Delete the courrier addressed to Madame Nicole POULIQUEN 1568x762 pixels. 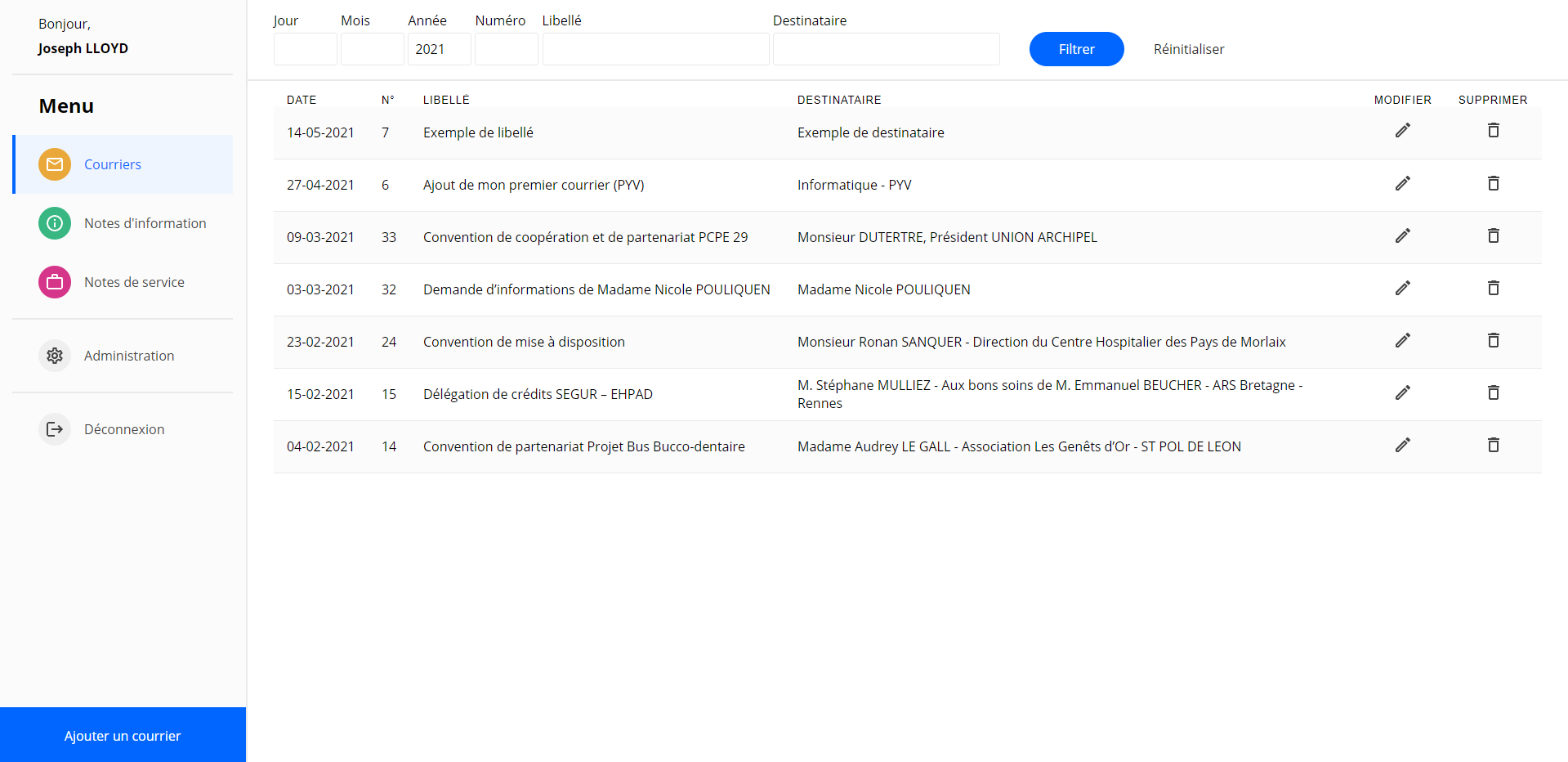(x=1493, y=288)
